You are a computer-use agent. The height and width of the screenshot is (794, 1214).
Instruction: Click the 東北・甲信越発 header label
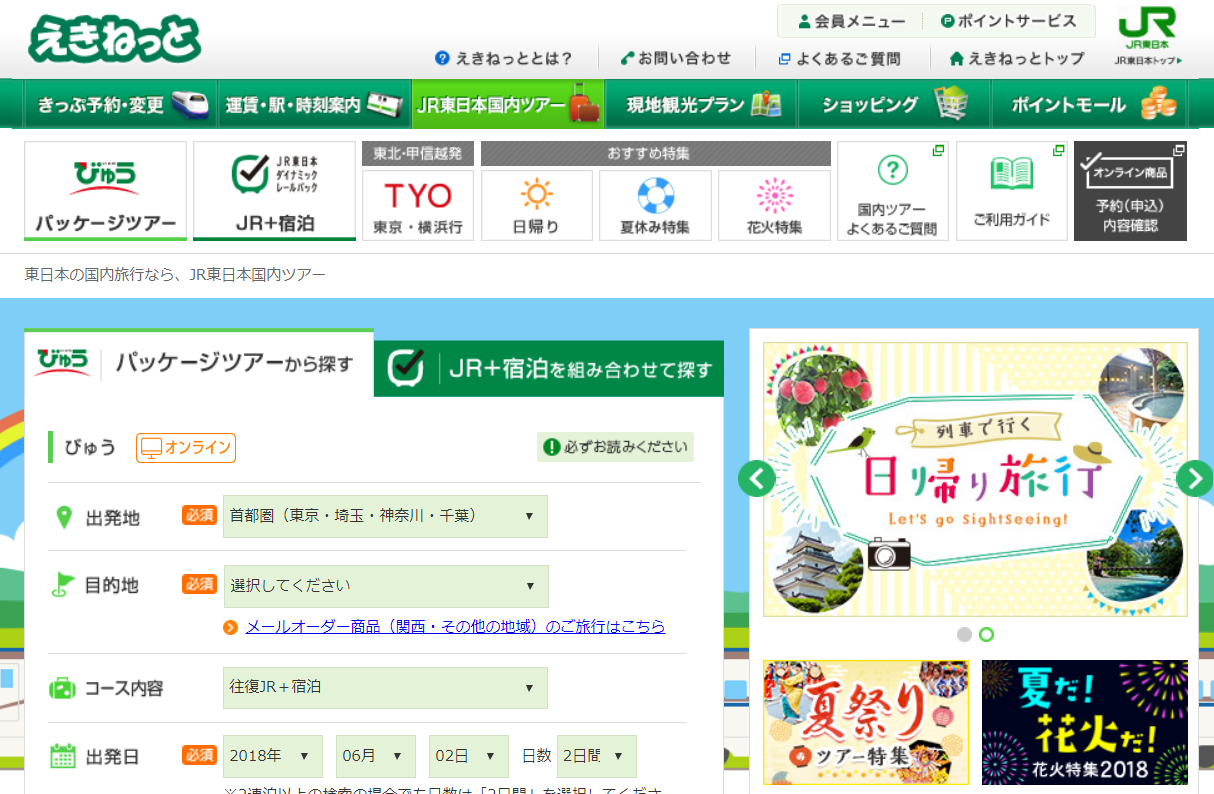(418, 154)
